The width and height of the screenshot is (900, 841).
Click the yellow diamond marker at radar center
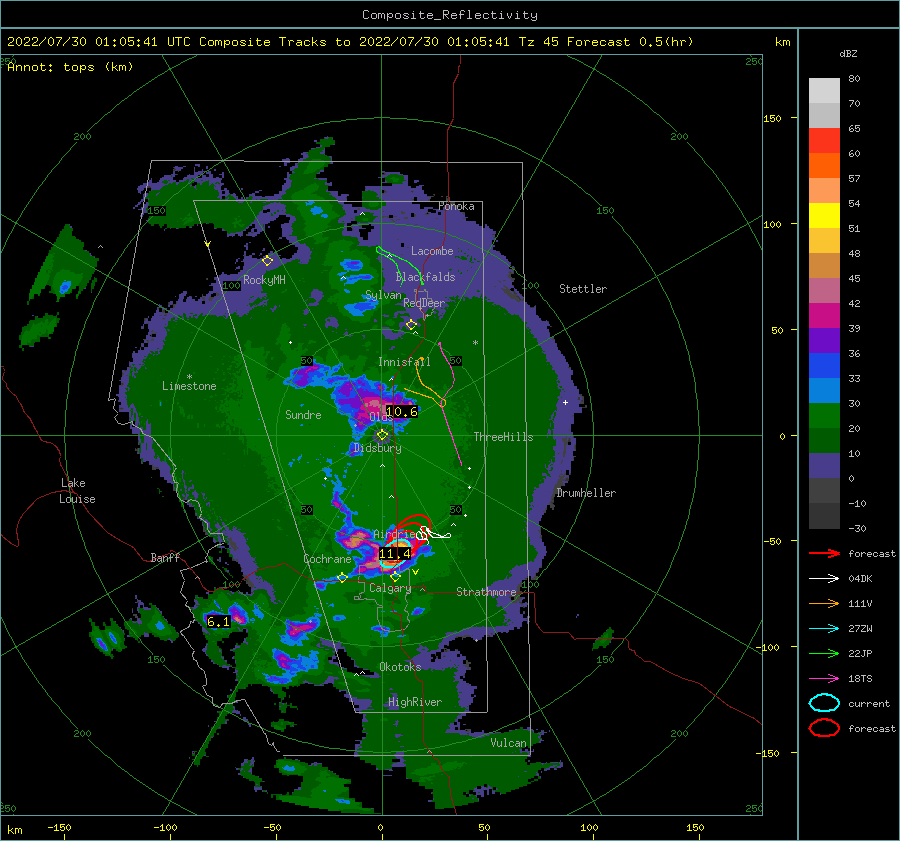[382, 435]
